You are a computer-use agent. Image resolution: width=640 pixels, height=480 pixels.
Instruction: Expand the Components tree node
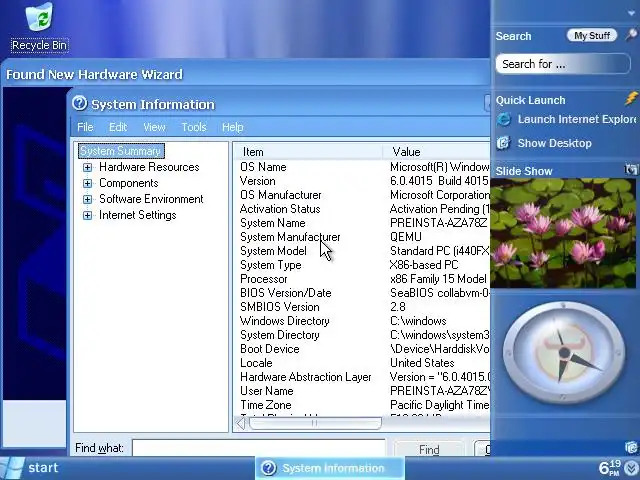[x=87, y=183]
